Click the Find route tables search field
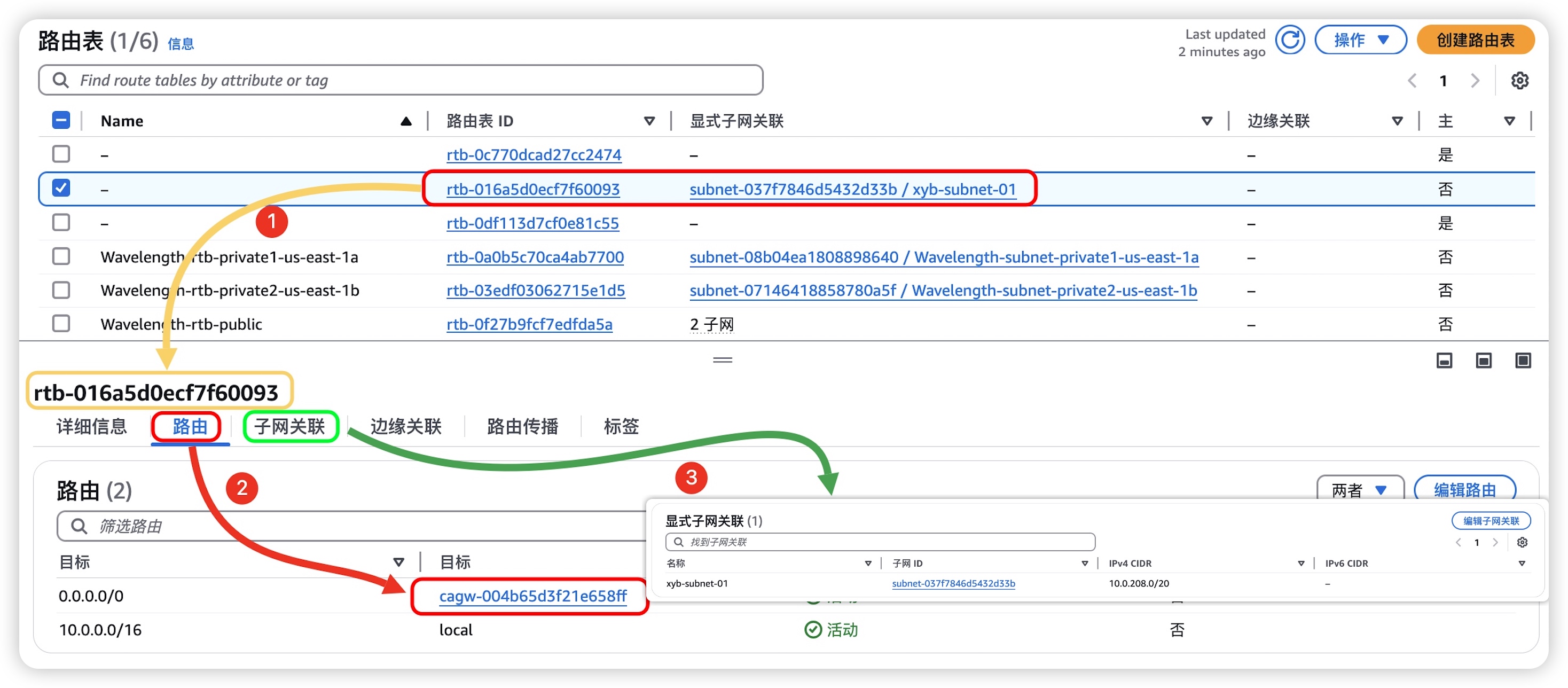The image size is (1568, 688). point(401,80)
